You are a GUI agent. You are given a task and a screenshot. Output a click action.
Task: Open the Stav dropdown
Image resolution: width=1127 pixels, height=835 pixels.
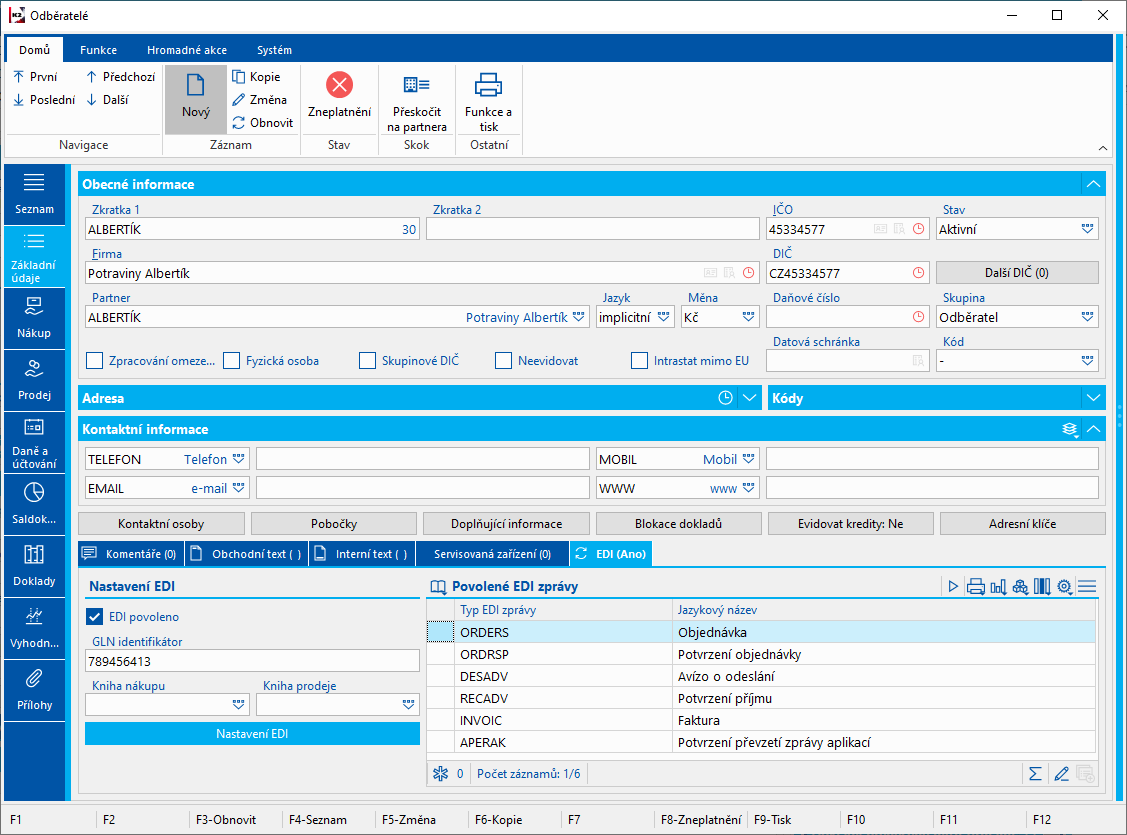click(x=1087, y=229)
